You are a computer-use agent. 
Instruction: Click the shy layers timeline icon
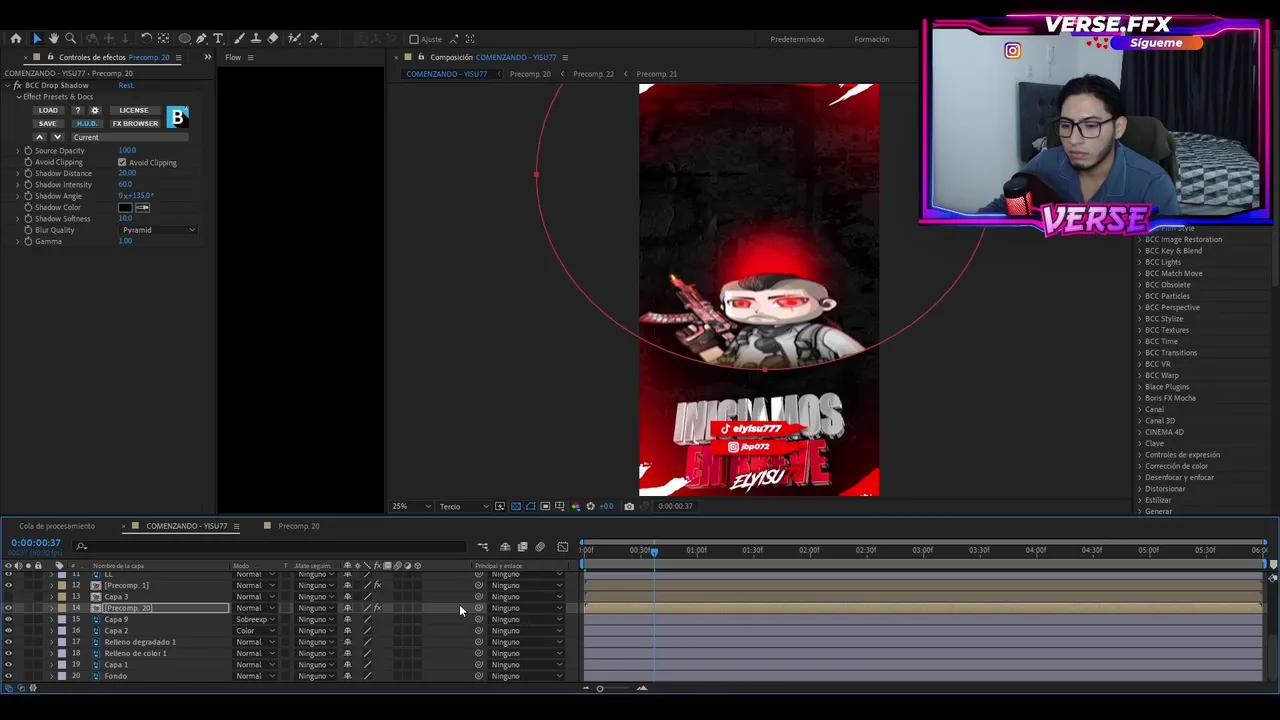(505, 547)
